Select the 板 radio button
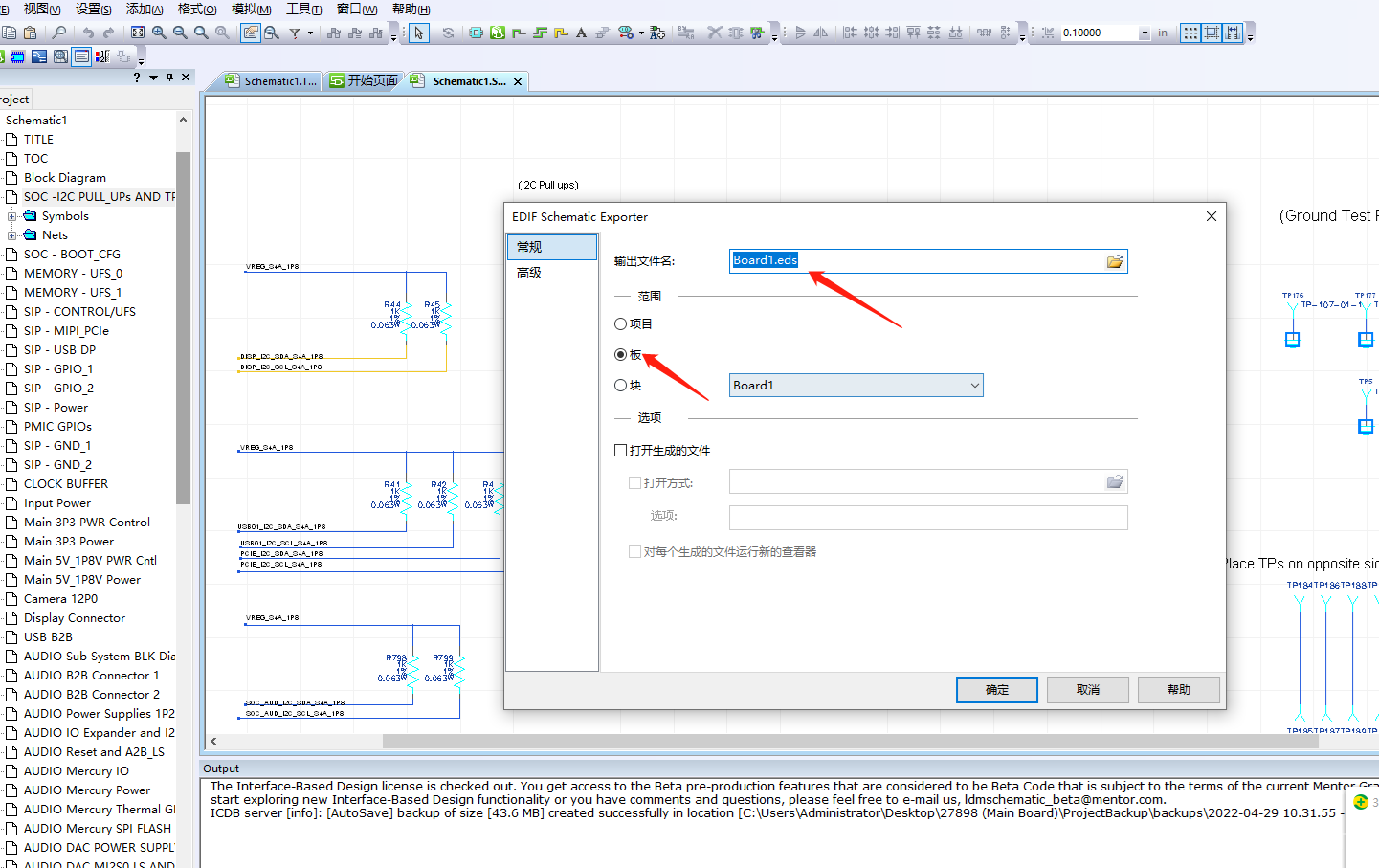Viewport: 1379px width, 868px height. click(x=620, y=355)
